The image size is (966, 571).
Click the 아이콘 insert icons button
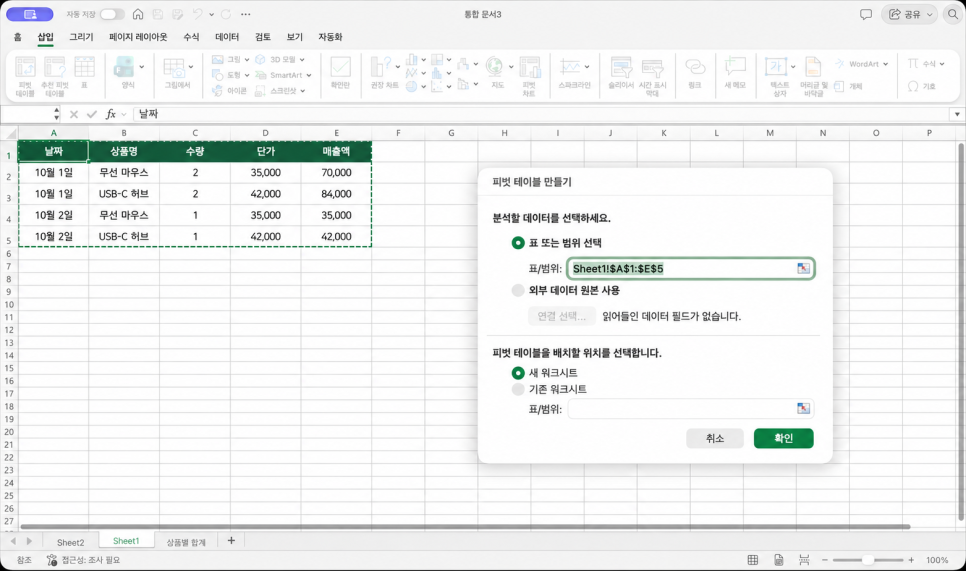(229, 91)
